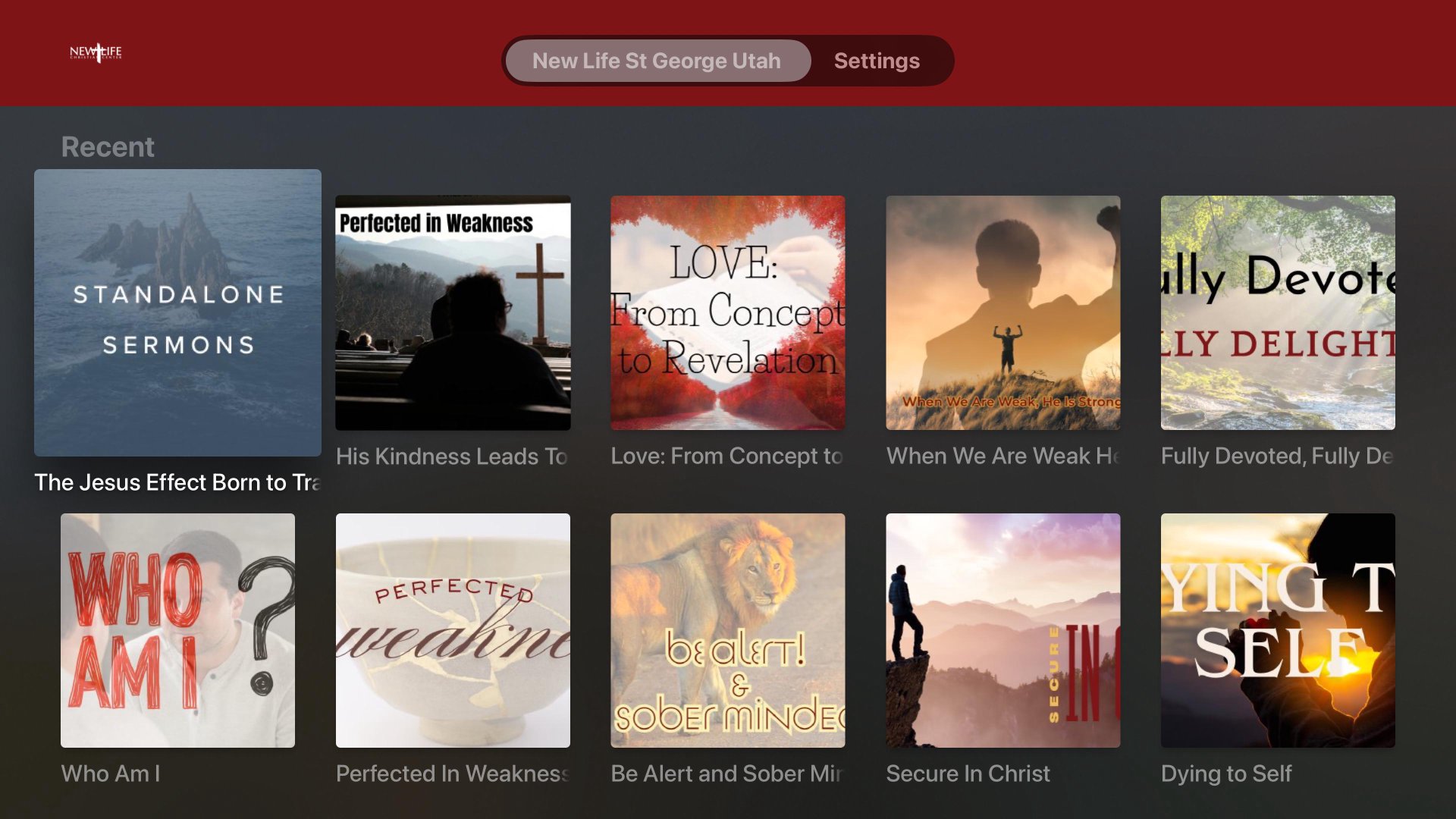Select the Fully Devoted, Fully Delighted artwork

tap(1278, 312)
